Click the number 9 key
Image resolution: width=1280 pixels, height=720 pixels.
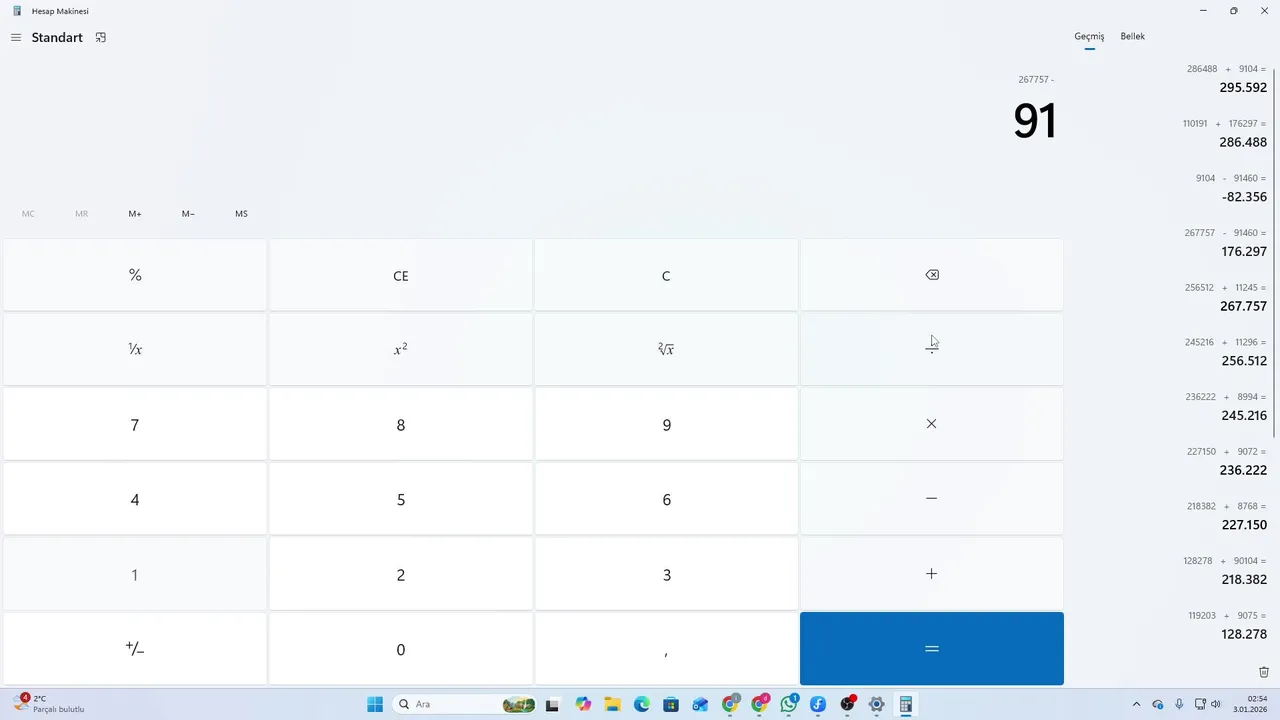point(666,424)
